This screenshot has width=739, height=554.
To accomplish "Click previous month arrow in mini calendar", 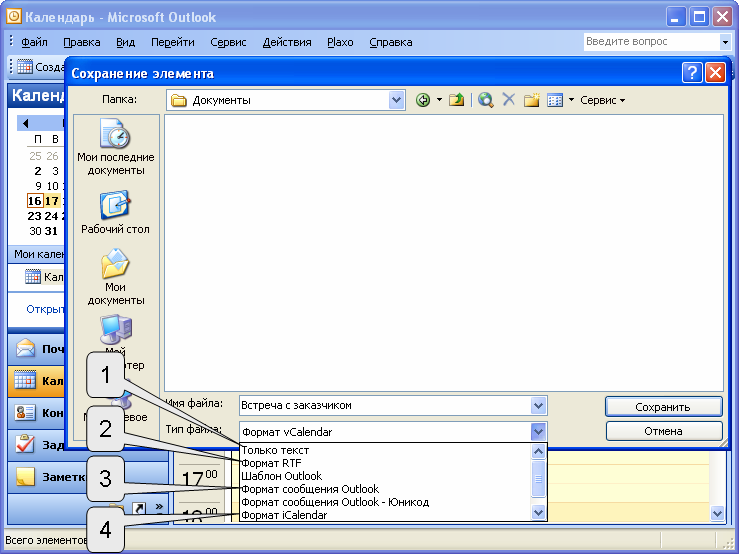I will (x=25, y=124).
